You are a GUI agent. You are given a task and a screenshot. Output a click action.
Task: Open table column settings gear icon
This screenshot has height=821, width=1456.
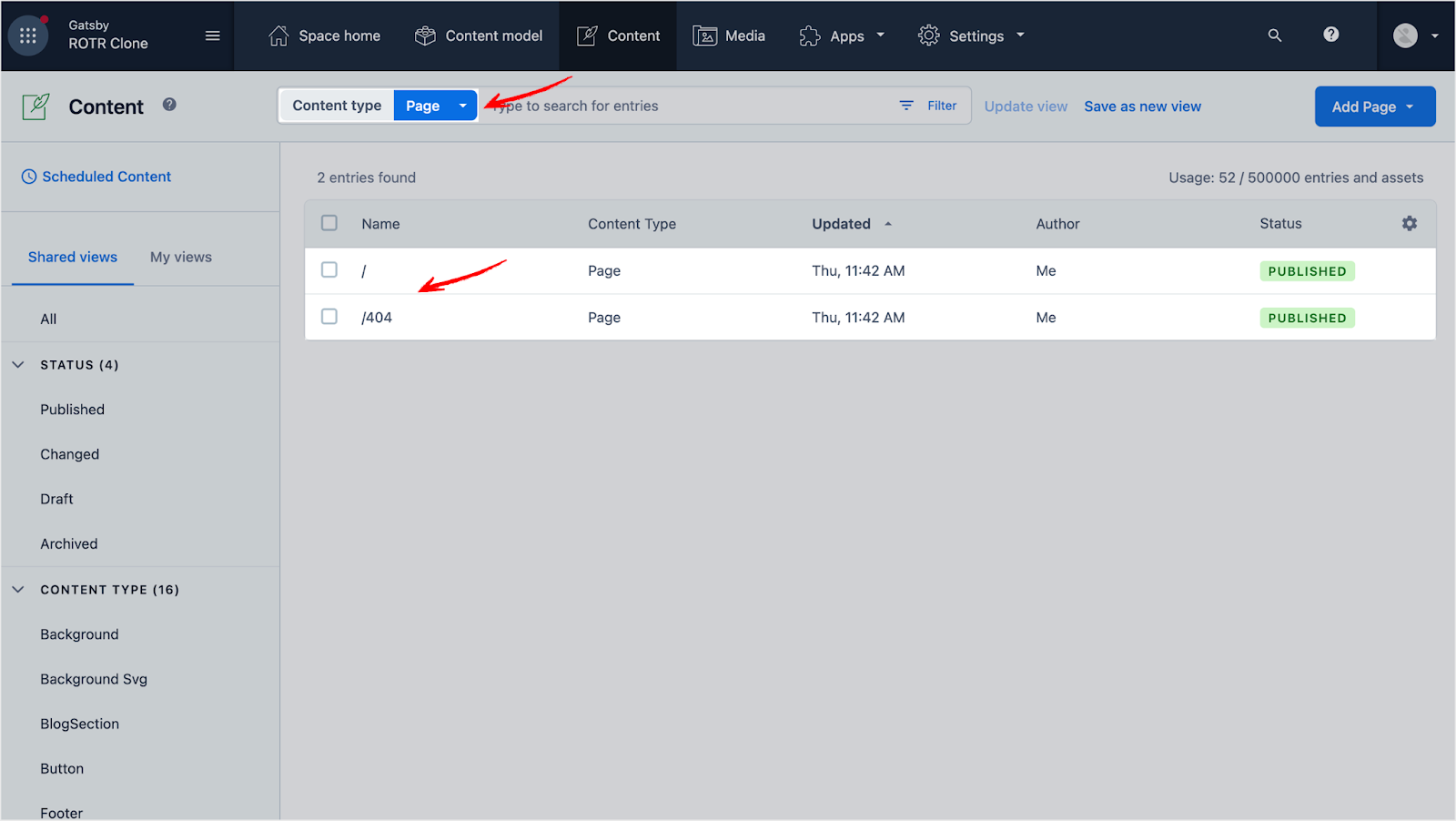(1410, 223)
